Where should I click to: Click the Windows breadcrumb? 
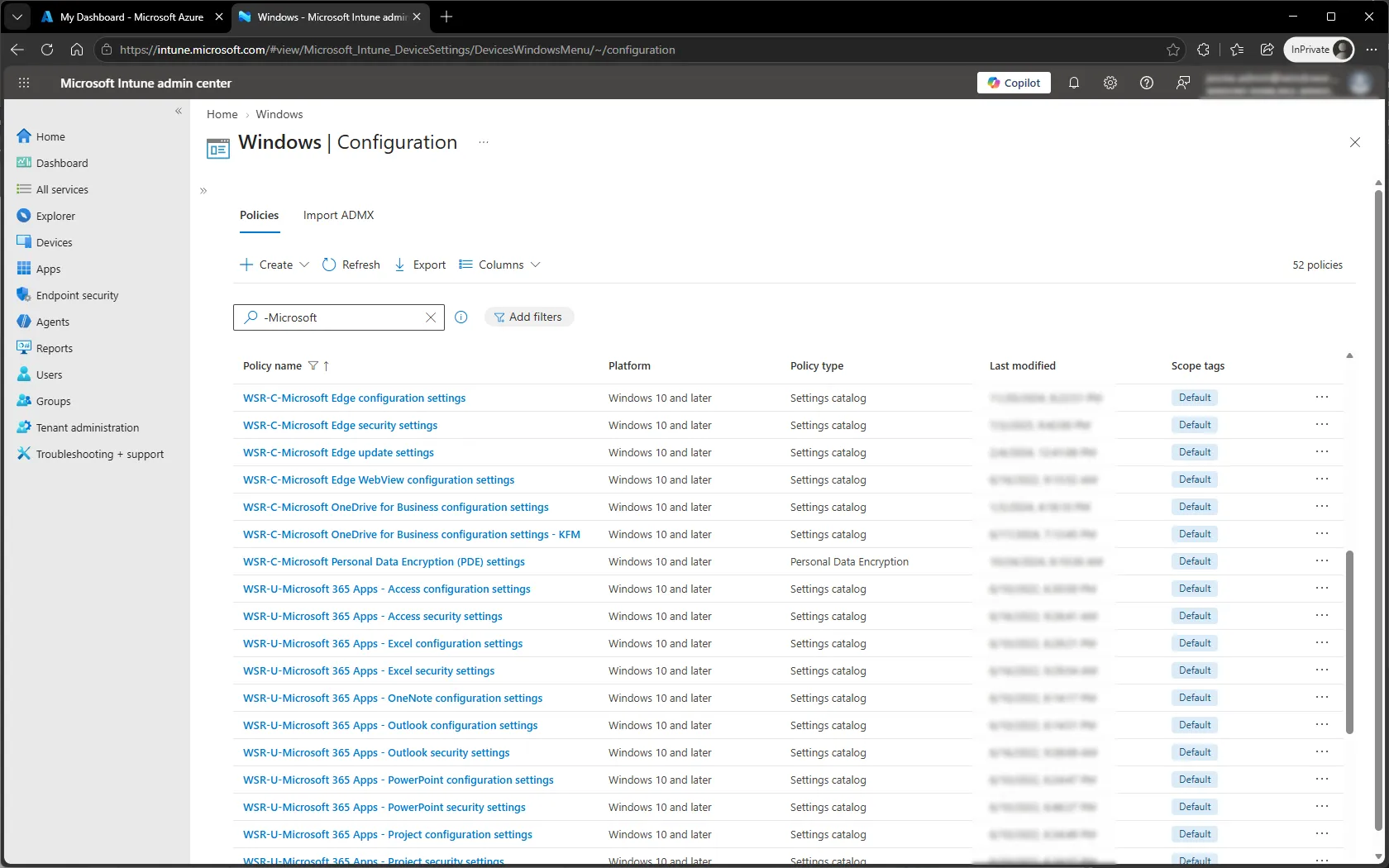tap(279, 114)
